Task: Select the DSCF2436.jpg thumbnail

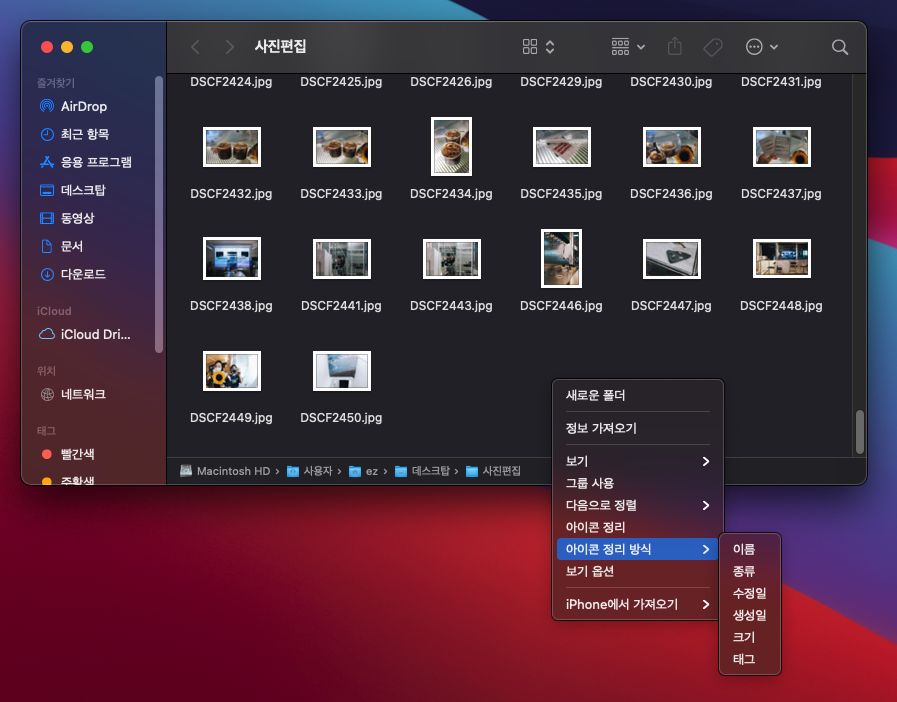Action: 672,147
